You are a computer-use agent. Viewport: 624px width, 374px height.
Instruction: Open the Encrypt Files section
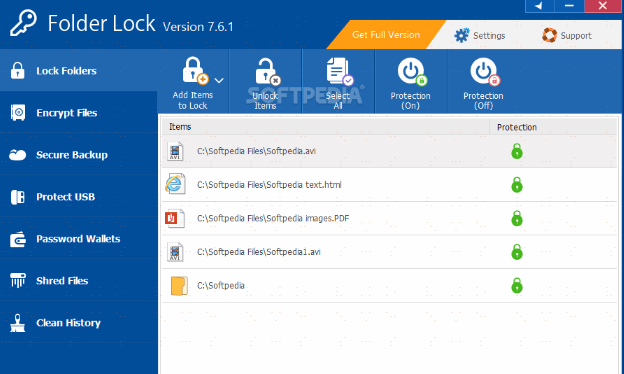point(79,113)
